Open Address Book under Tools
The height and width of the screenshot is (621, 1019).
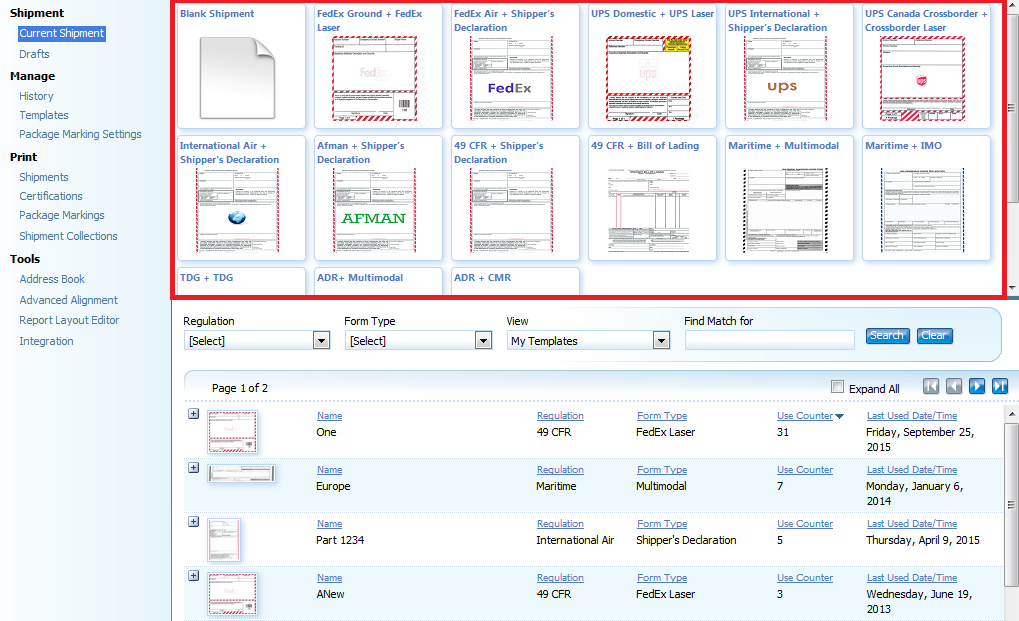click(52, 279)
